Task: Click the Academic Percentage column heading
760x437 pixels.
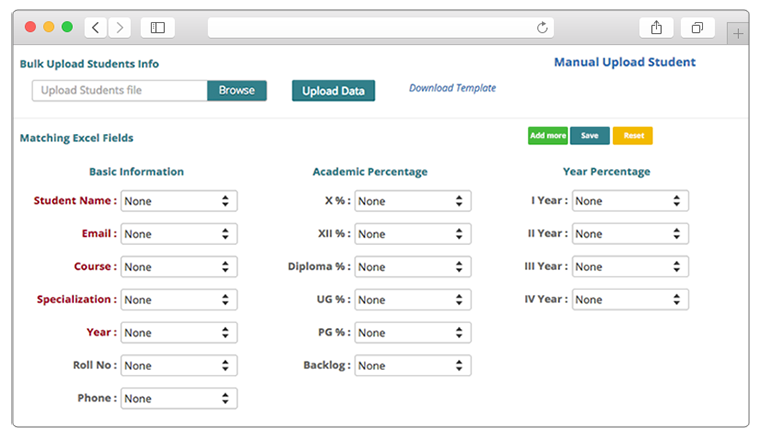Action: point(370,172)
